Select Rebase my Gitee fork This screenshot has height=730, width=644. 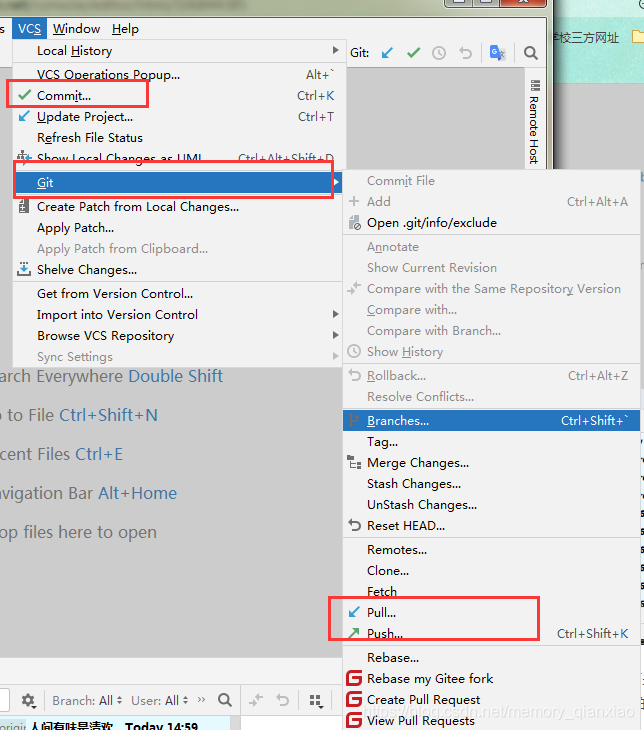coord(491,679)
